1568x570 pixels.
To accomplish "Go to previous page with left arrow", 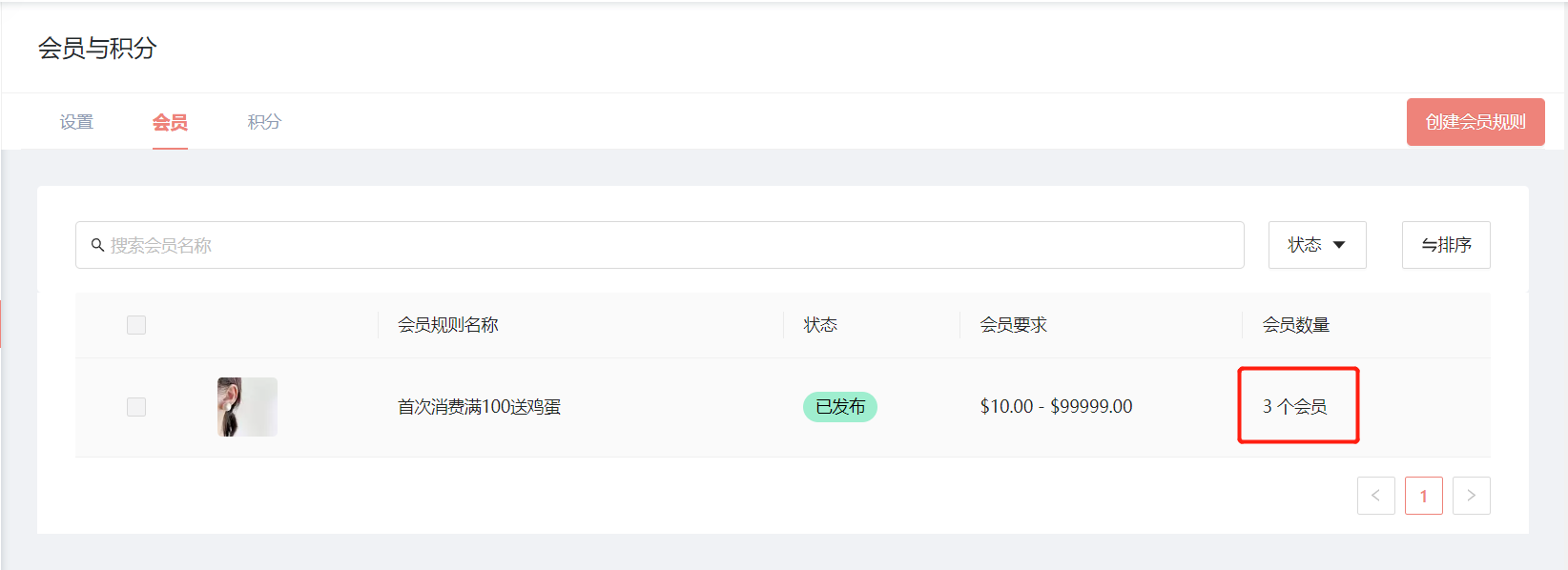I will coord(1375,496).
